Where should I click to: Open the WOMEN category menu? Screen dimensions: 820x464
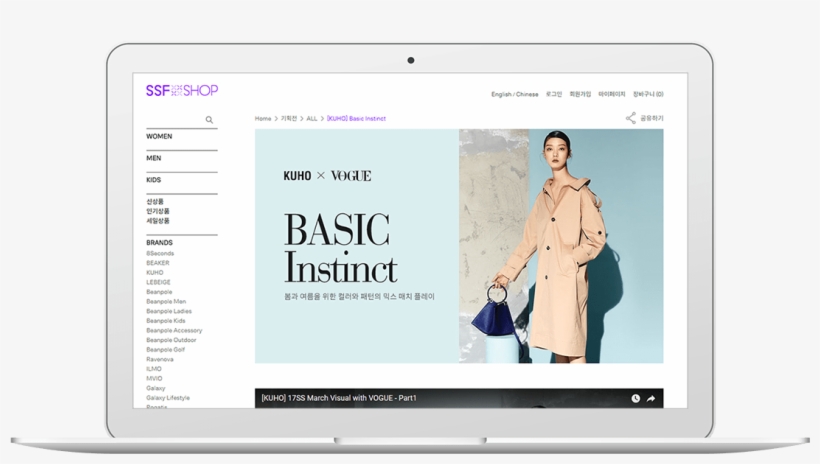159,137
